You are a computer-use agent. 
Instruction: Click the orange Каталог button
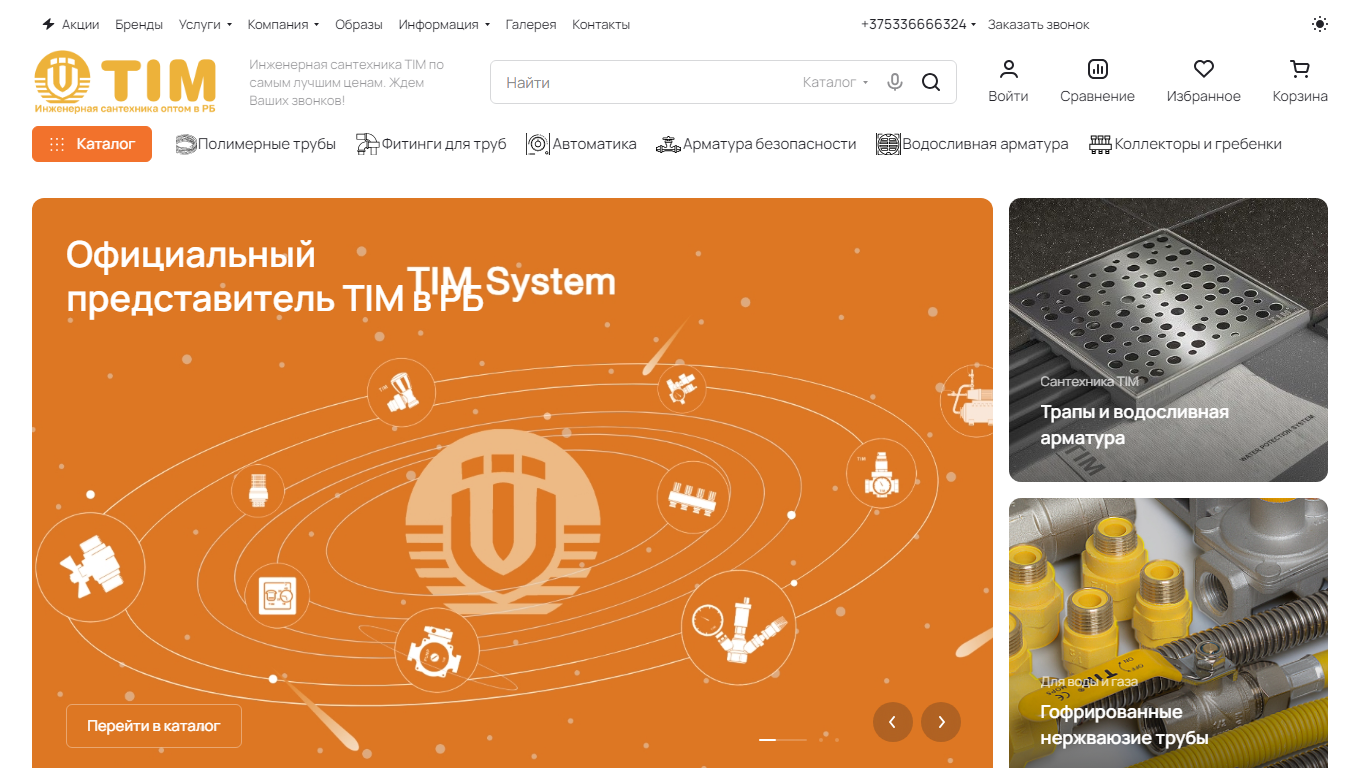coord(92,144)
